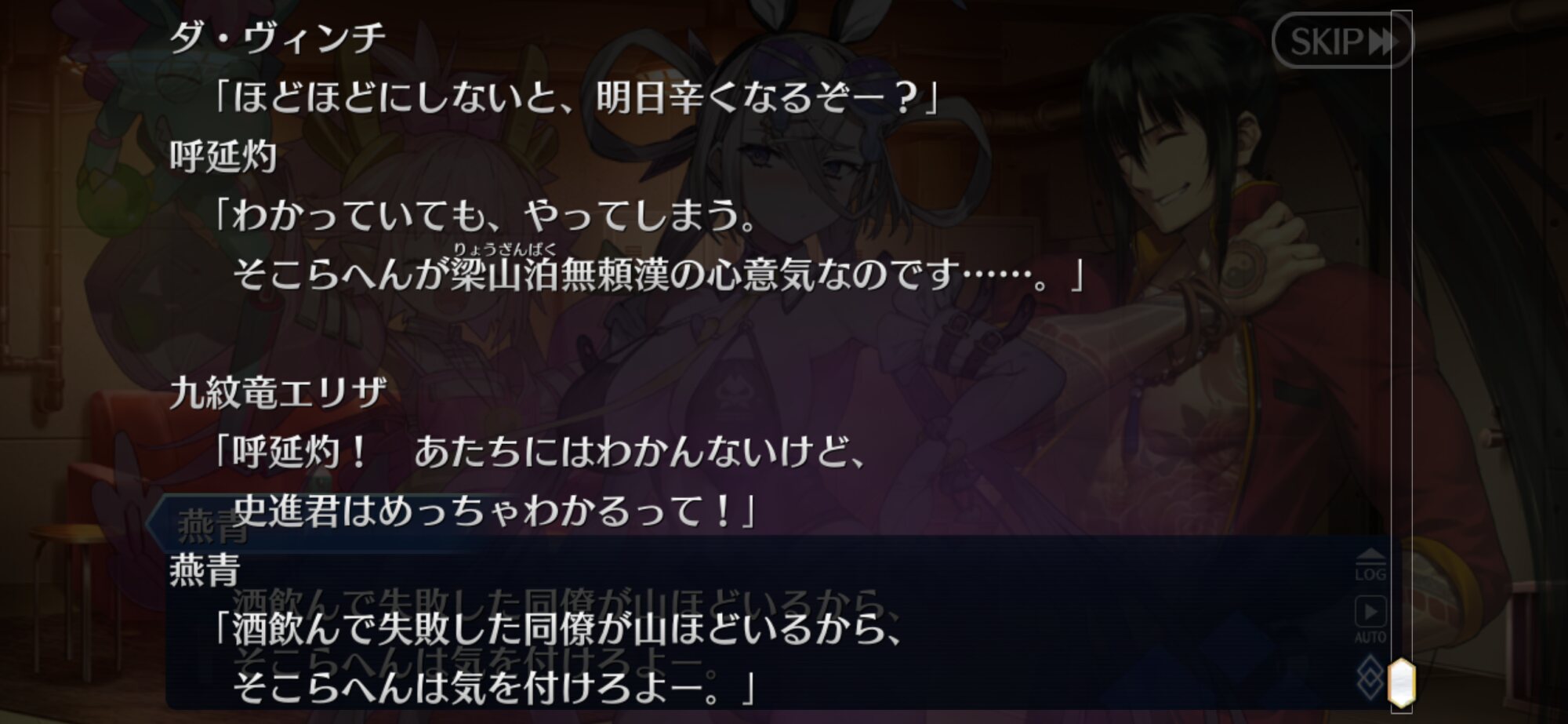Click the first 呼延灼 speaker label
This screenshot has height=724, width=1568.
pos(223,157)
